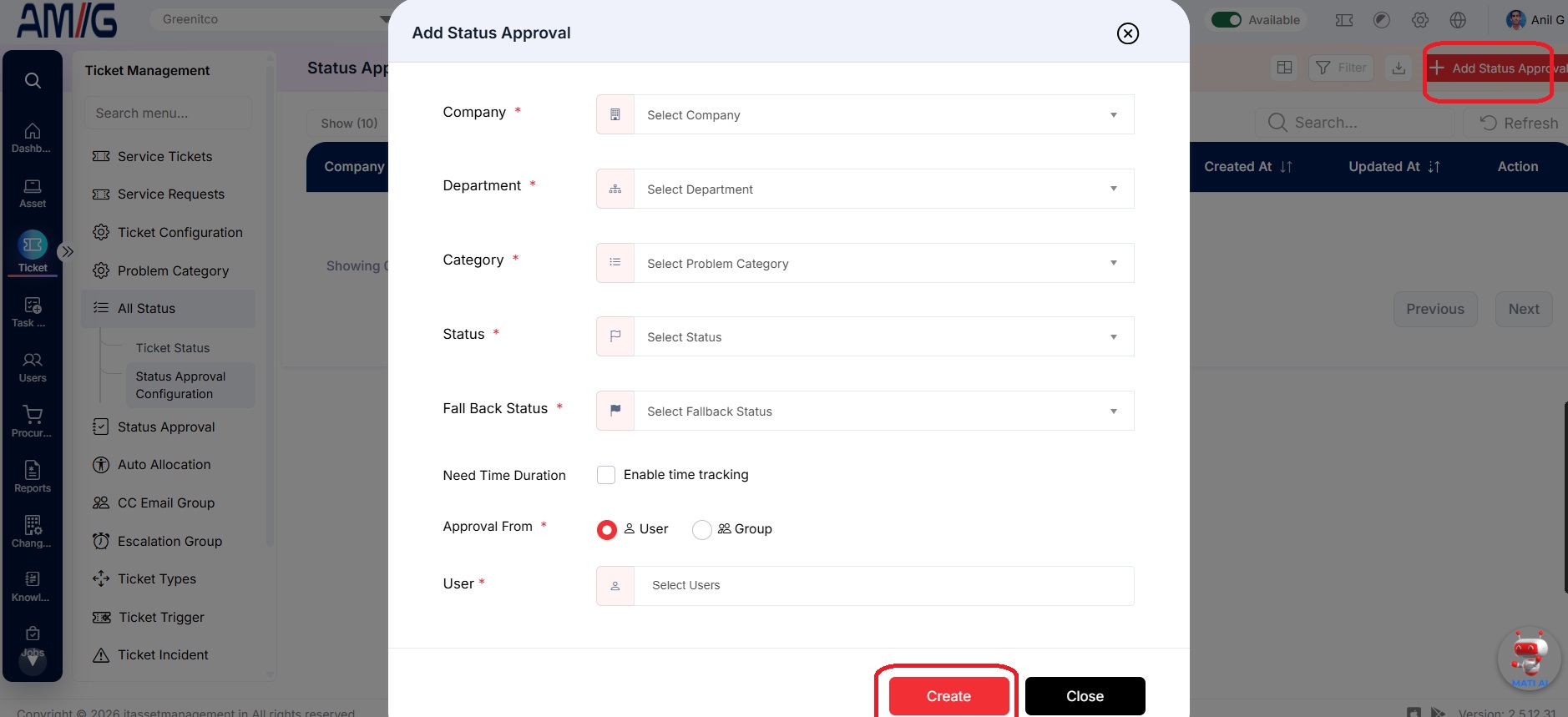Viewport: 1568px width, 717px height.
Task: Sort by Created At column
Action: [x=1247, y=167]
